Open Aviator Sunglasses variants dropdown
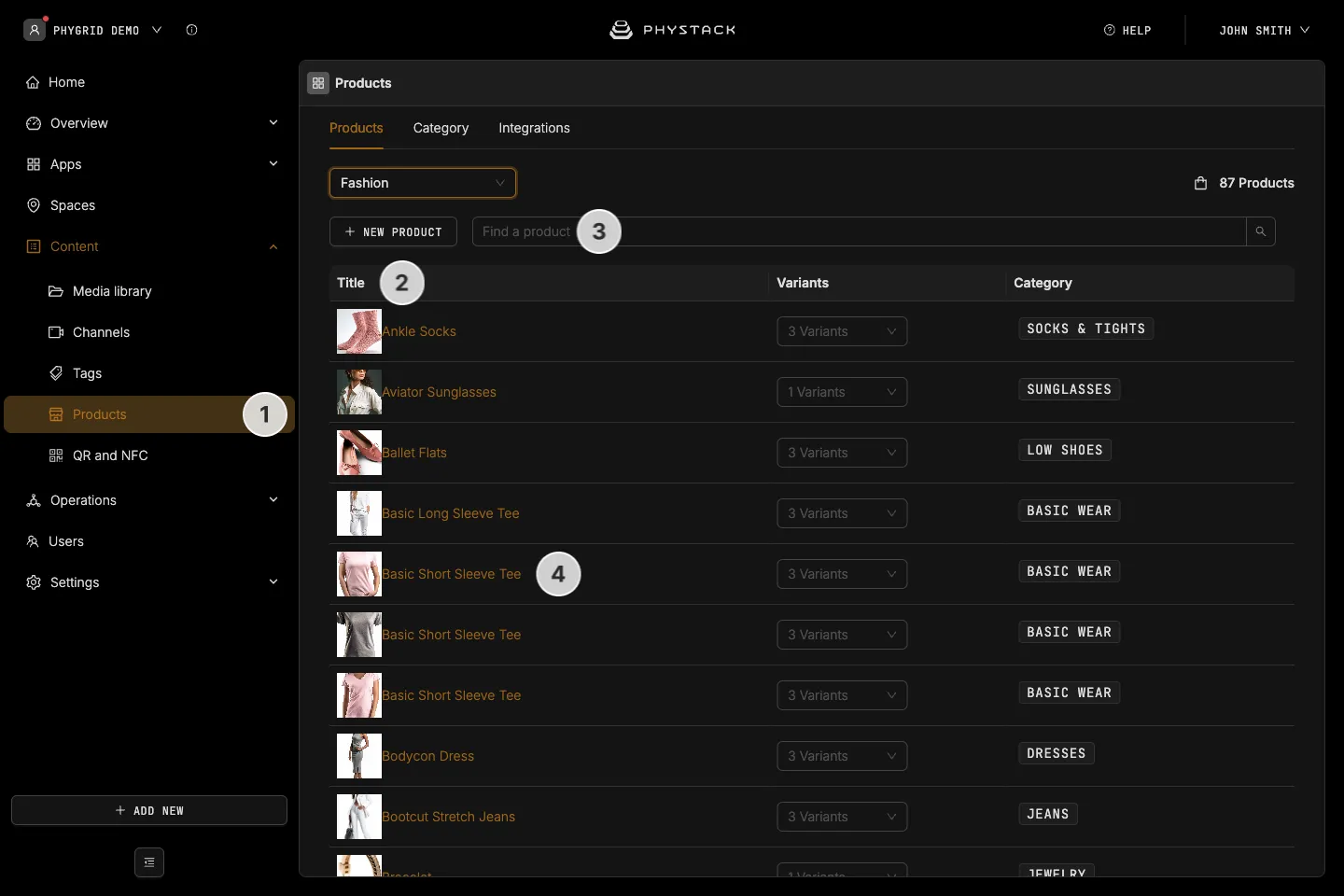The image size is (1344, 896). click(x=842, y=392)
